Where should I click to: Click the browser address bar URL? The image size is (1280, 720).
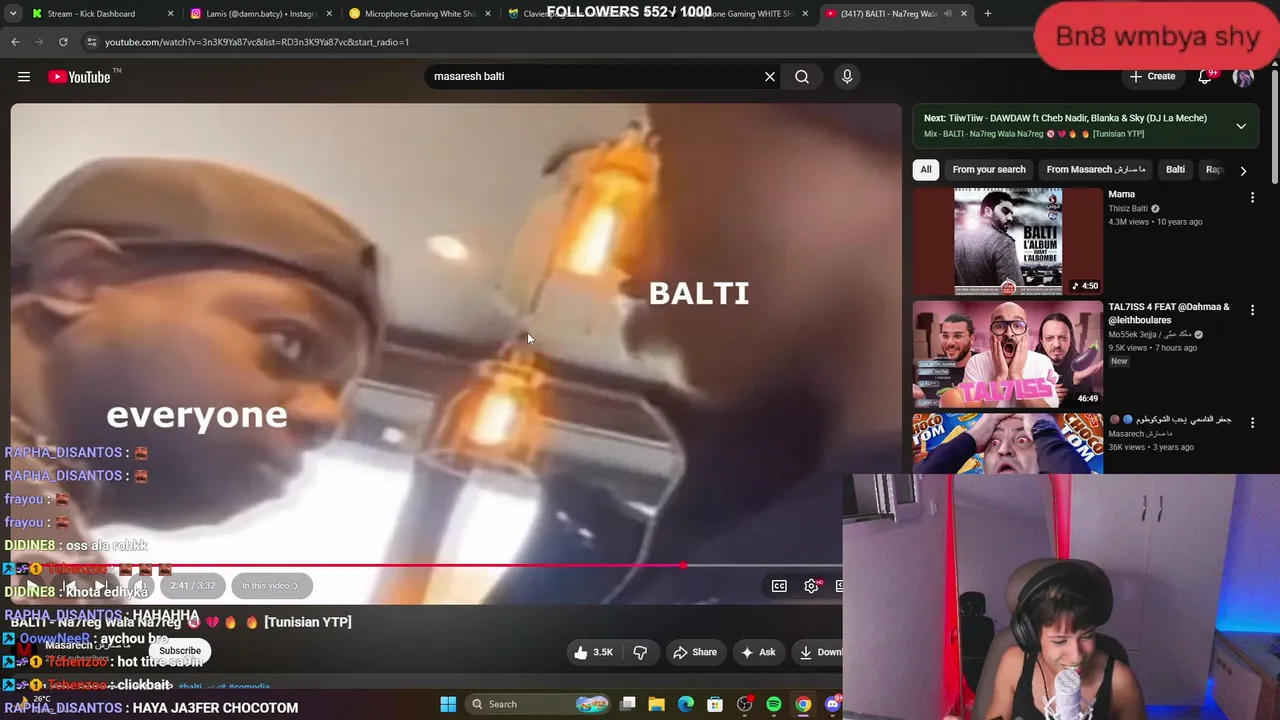pos(257,42)
